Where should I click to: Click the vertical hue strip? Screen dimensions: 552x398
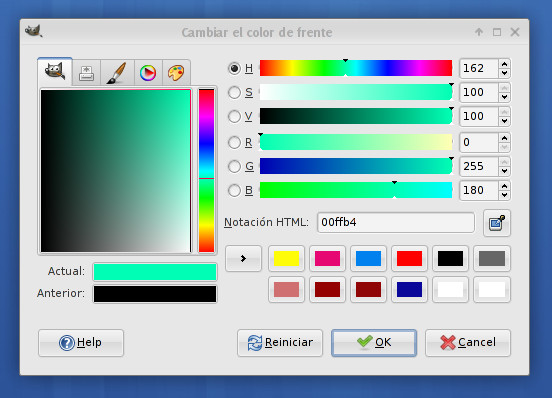[x=206, y=171]
